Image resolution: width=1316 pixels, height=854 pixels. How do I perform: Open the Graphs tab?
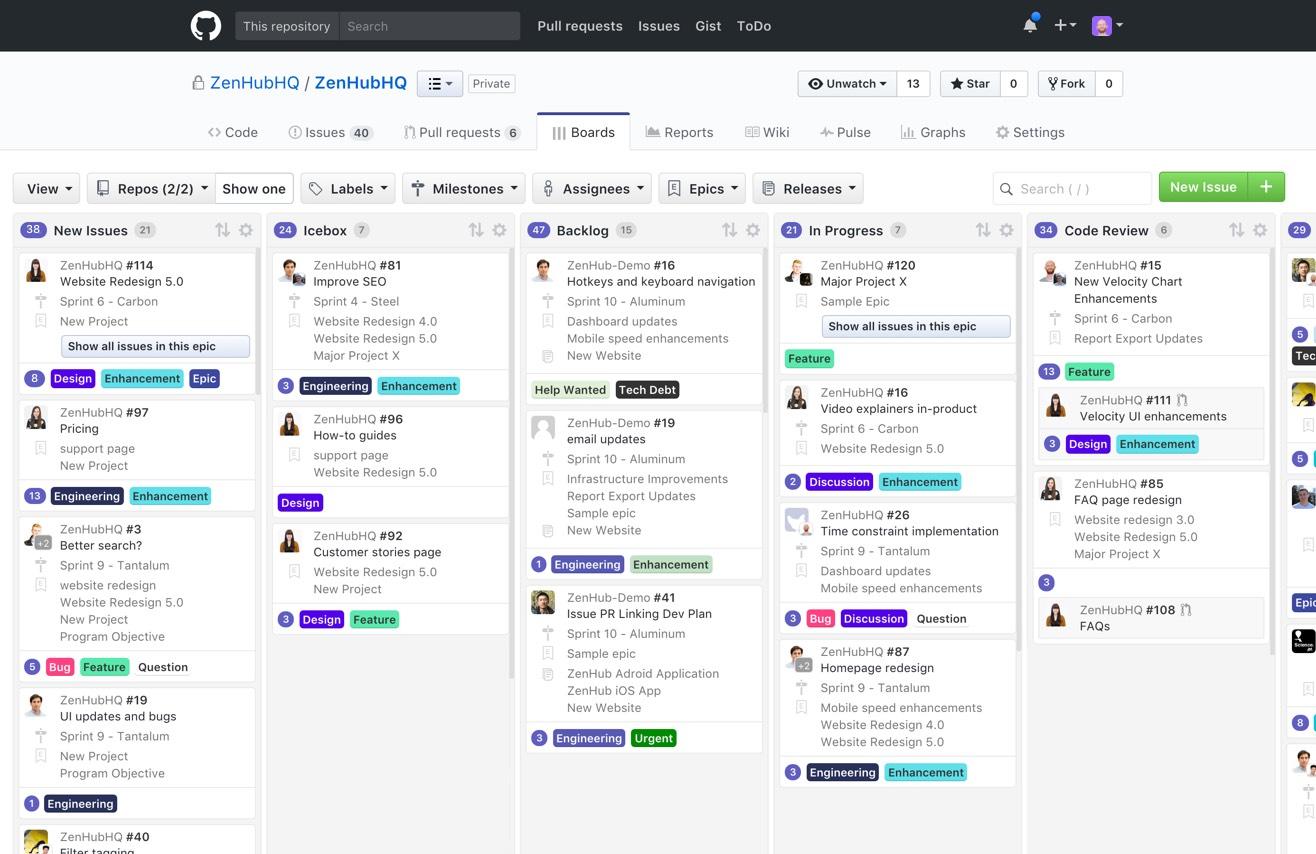point(932,132)
